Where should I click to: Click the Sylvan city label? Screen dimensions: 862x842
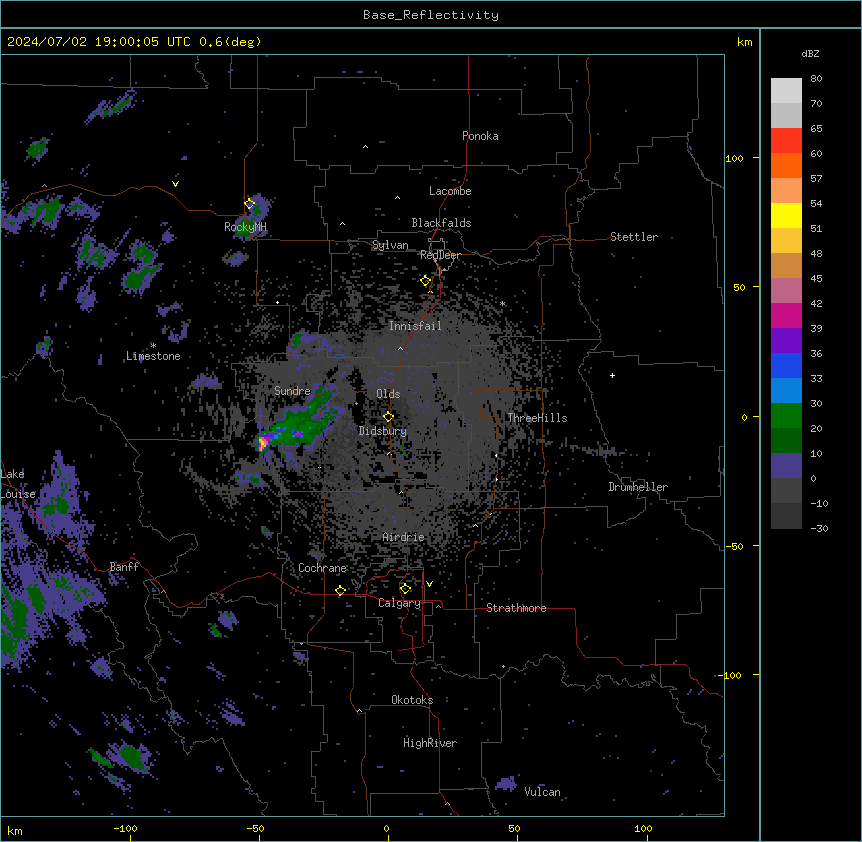(x=390, y=245)
